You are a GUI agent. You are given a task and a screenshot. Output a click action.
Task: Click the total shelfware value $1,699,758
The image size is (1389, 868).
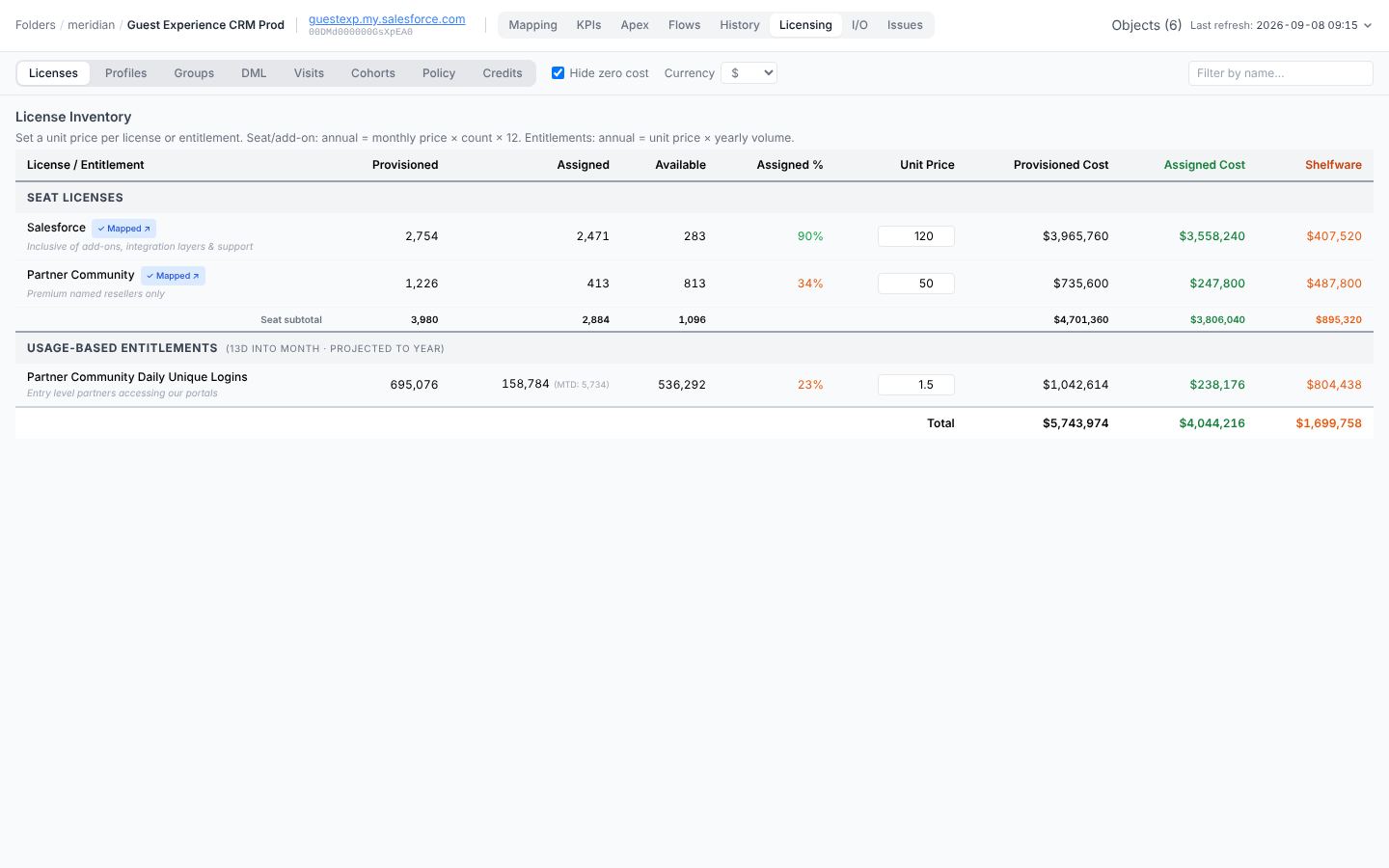[1328, 423]
